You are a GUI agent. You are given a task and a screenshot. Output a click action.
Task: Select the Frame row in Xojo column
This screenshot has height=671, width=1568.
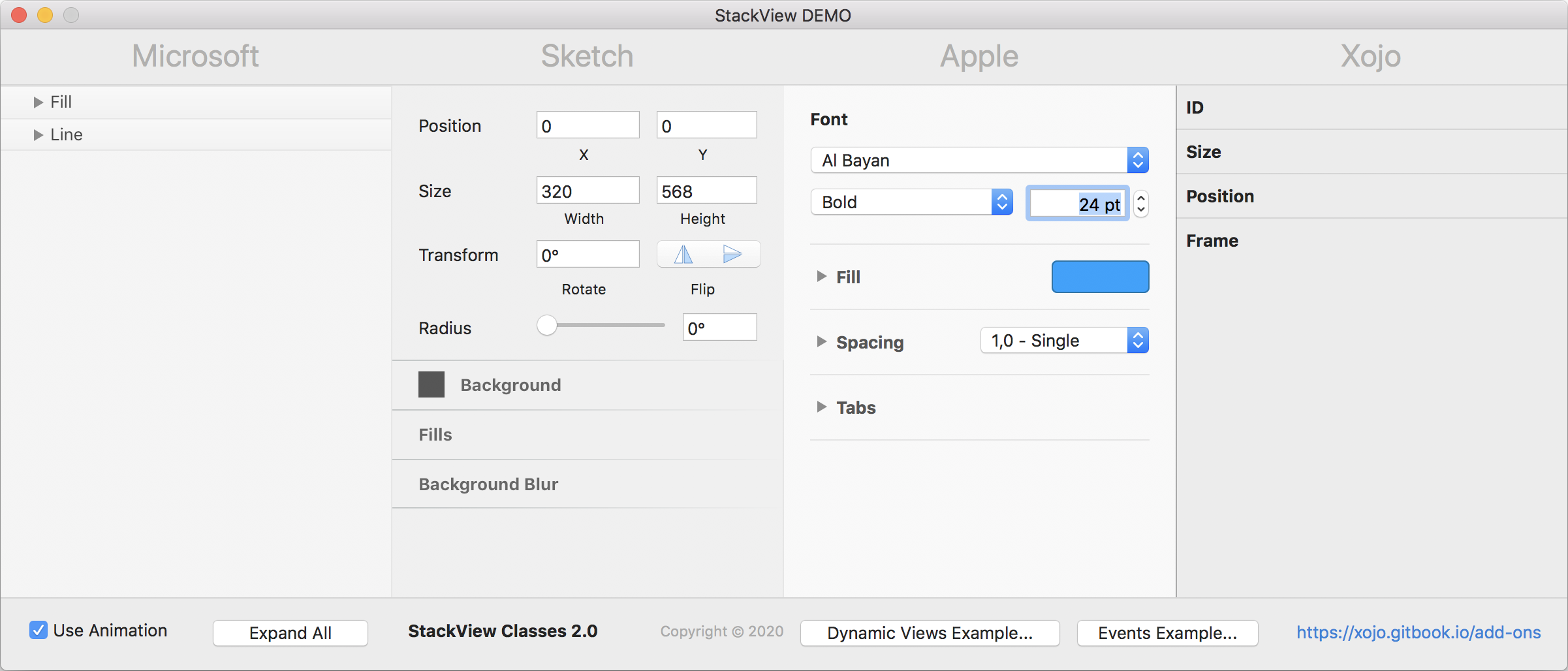coord(1372,241)
